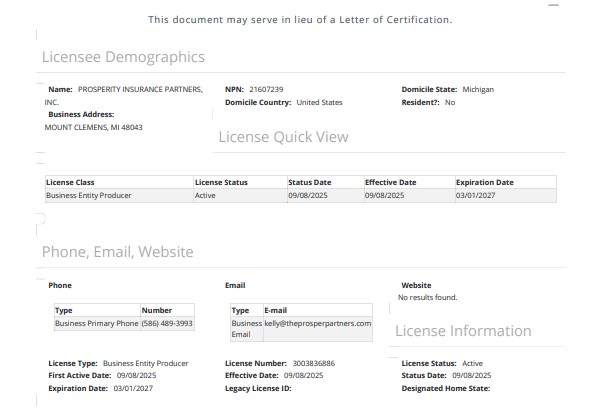Click the Phone, Email, Website heading
Viewport: 597px width, 409px height.
(x=118, y=252)
